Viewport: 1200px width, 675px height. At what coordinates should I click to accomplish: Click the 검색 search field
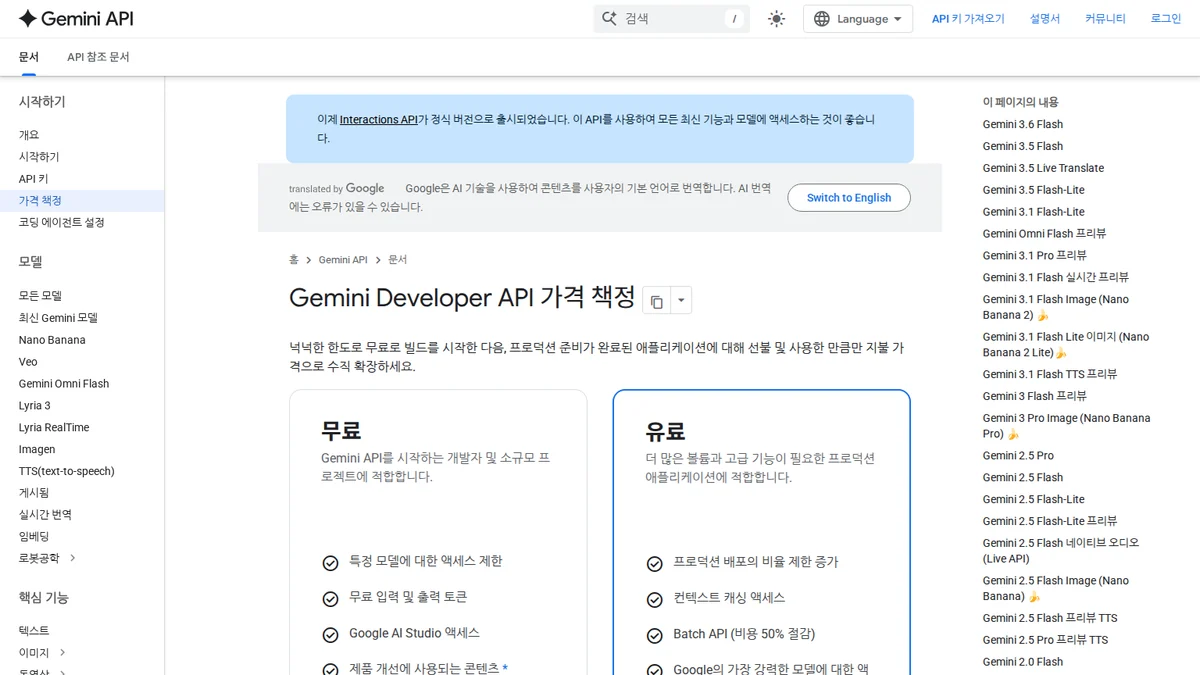click(x=672, y=18)
